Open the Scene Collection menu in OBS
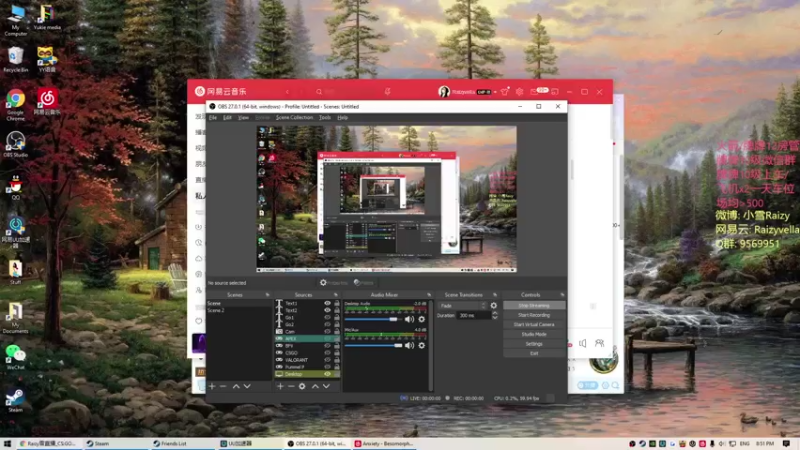The height and width of the screenshot is (450, 800). (x=294, y=118)
